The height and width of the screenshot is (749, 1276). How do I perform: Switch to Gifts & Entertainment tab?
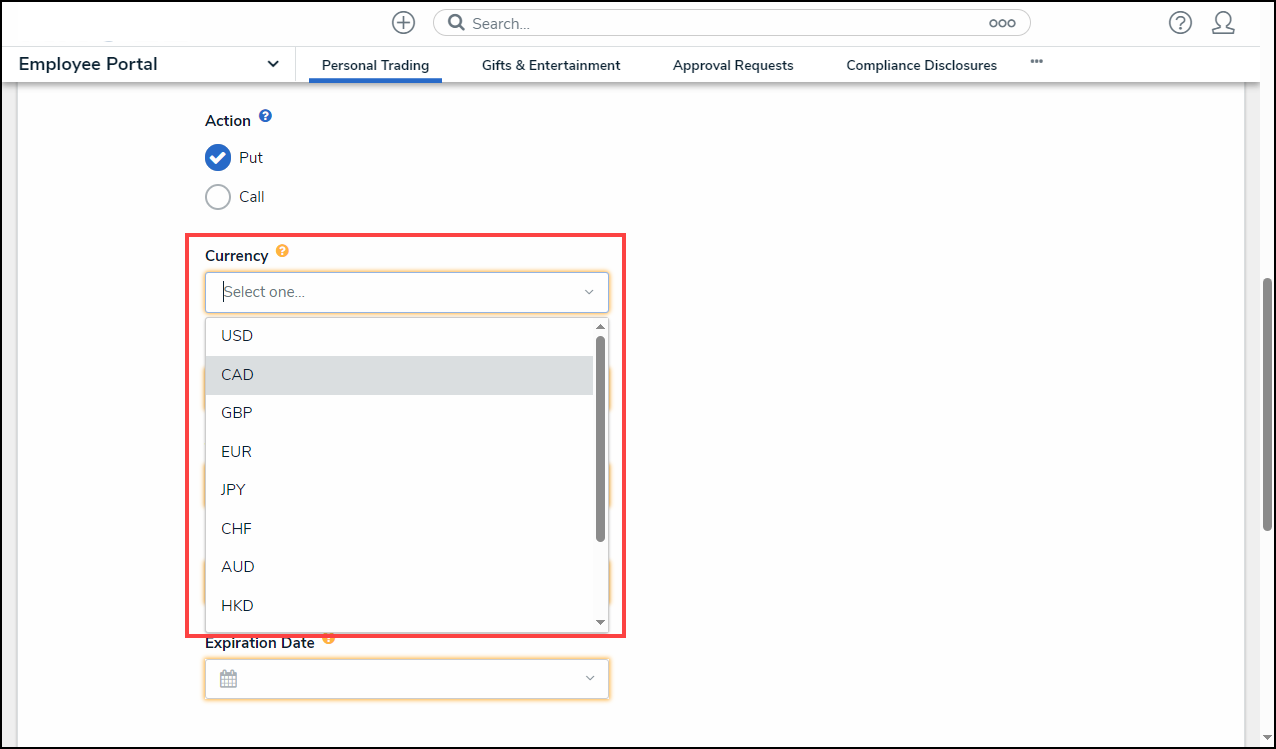point(551,65)
